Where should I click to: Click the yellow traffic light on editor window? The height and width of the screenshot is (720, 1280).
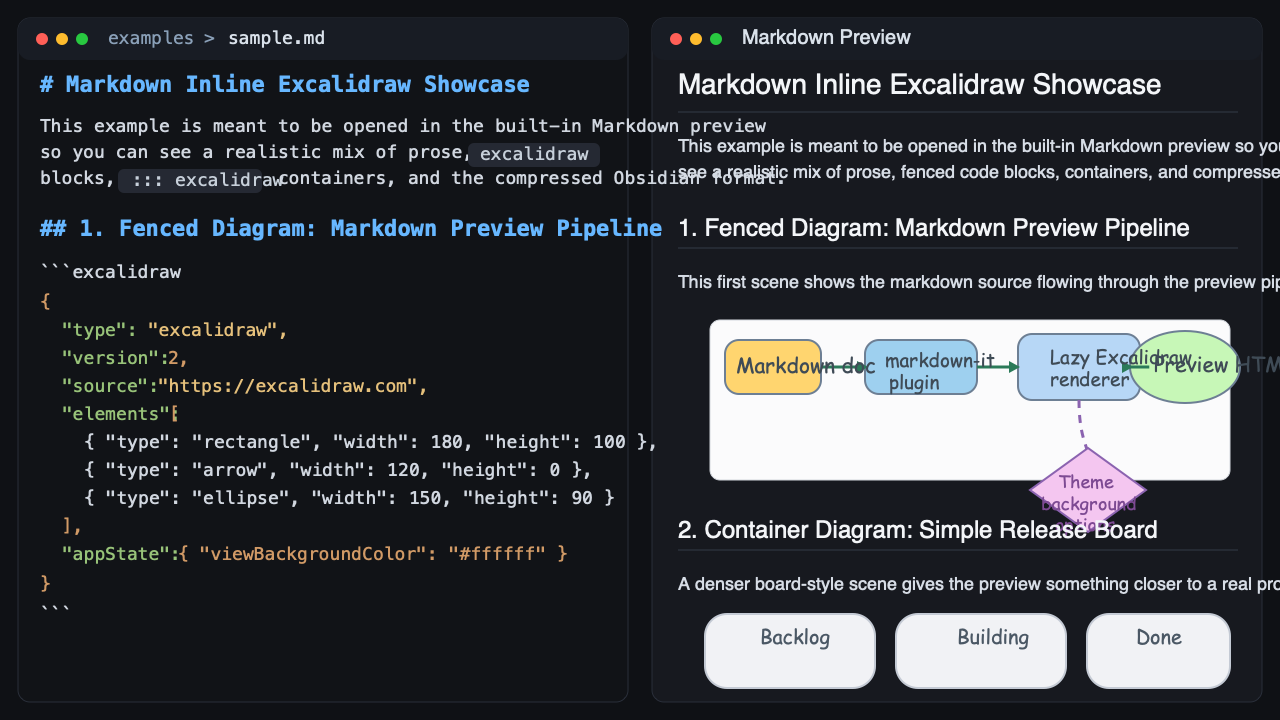click(x=61, y=38)
